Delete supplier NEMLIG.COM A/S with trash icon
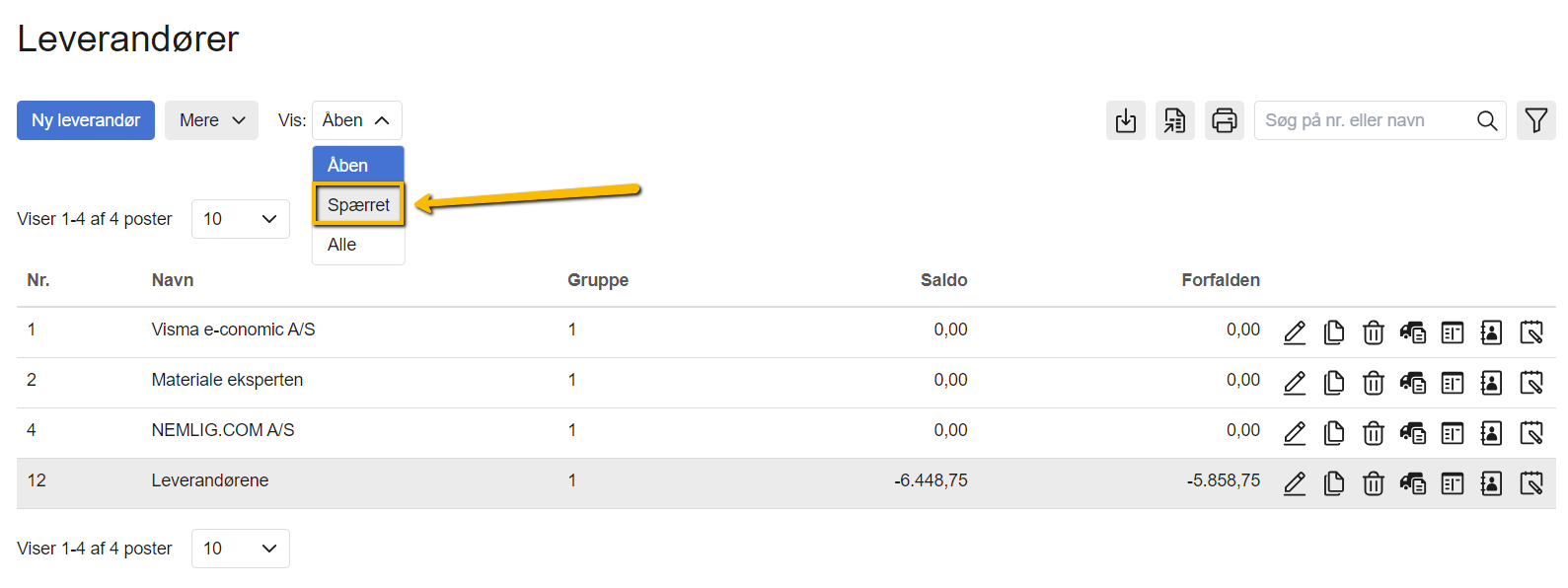1568x588 pixels. 1374,433
